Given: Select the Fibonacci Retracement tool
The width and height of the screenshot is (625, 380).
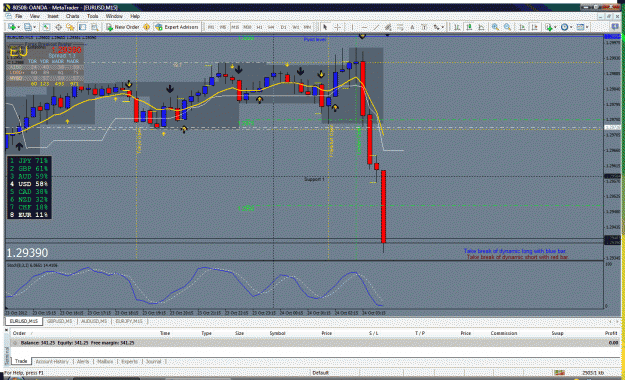Looking at the screenshot, I should click(x=400, y=27).
